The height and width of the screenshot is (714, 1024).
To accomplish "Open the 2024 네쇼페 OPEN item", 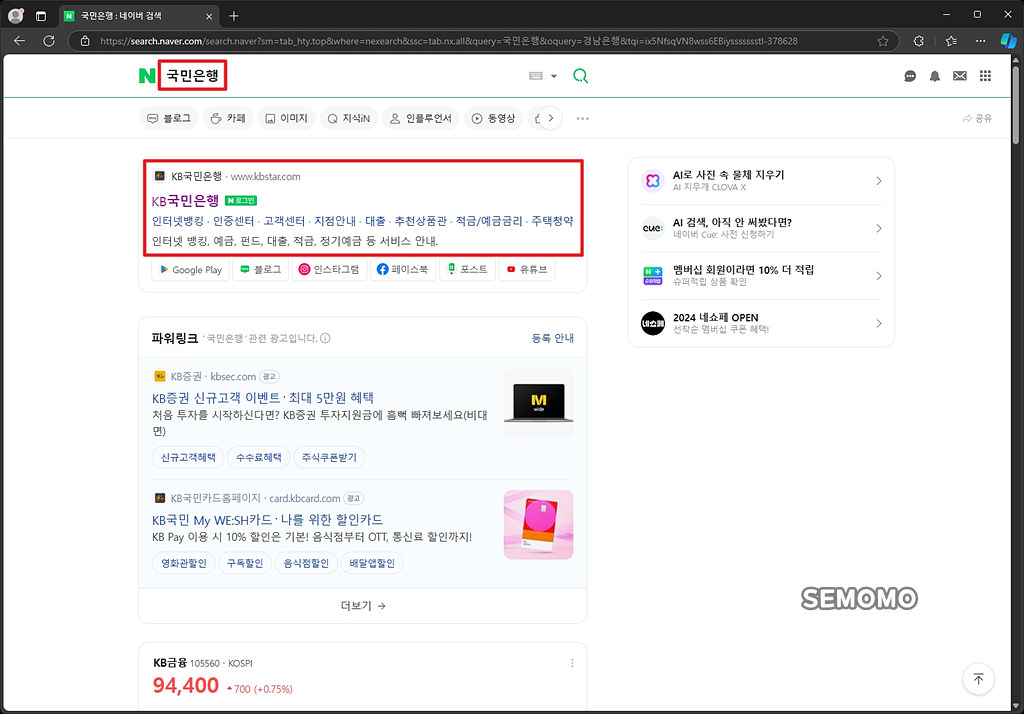I will (761, 323).
